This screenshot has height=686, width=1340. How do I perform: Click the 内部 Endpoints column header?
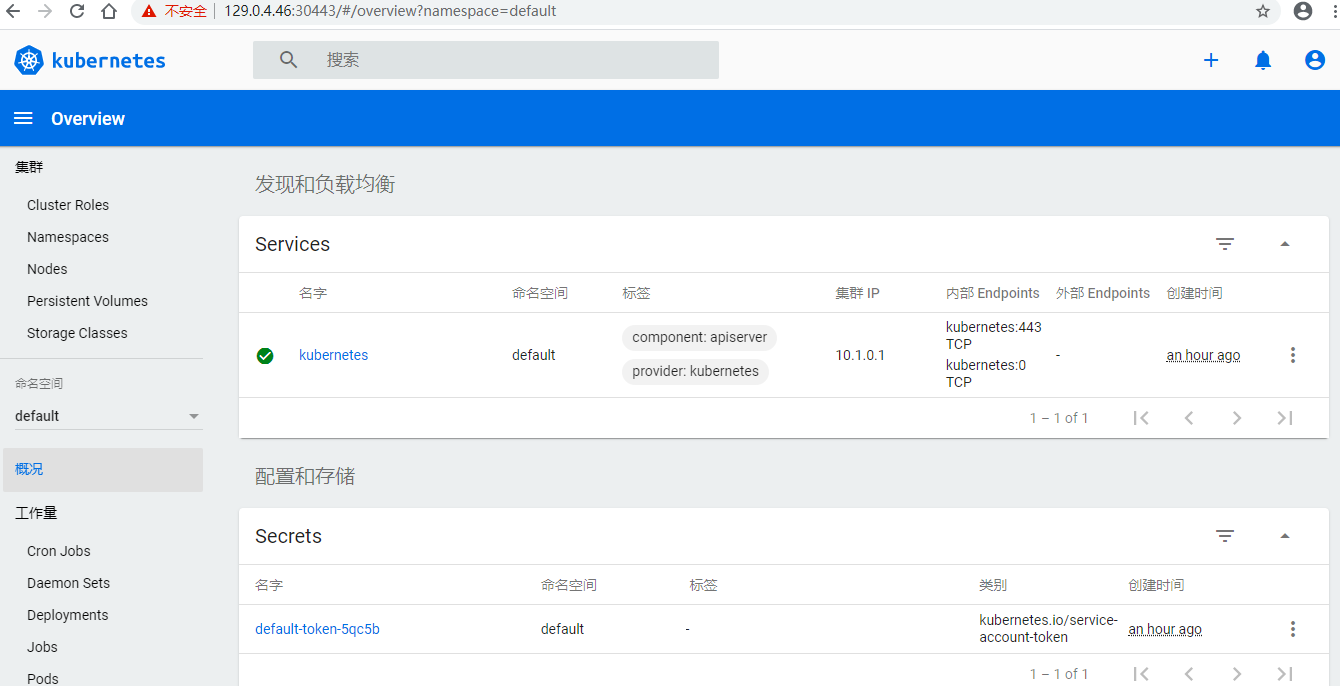coord(993,293)
